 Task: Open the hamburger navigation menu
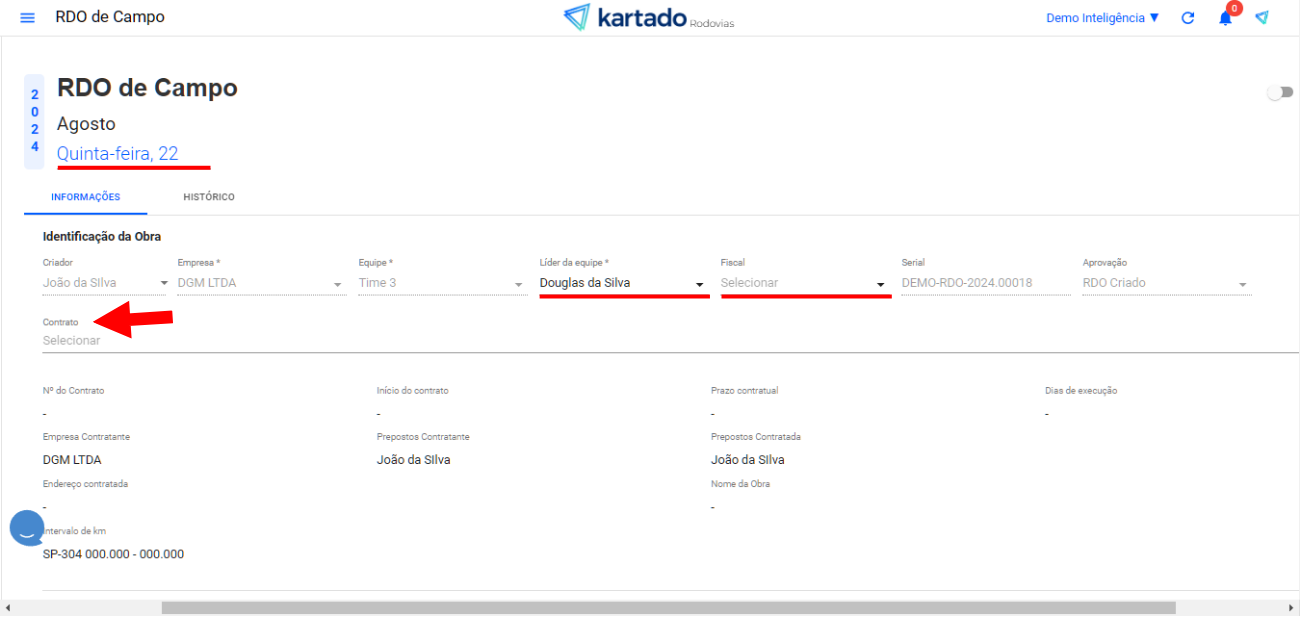(x=27, y=18)
